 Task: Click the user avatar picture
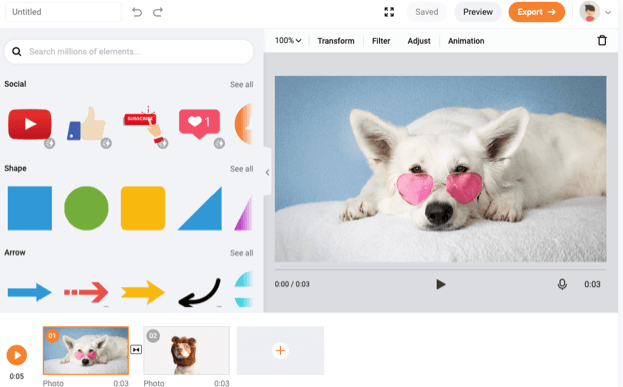pyautogui.click(x=590, y=12)
